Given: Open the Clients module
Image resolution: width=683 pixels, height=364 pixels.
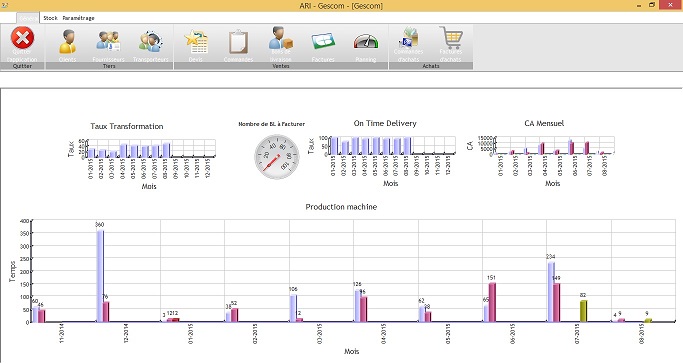Looking at the screenshot, I should [x=68, y=44].
